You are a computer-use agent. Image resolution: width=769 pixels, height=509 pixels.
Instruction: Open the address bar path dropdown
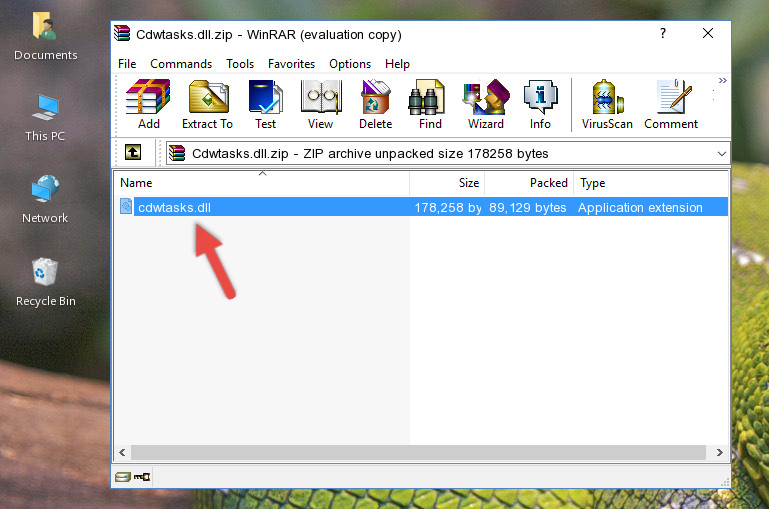pyautogui.click(x=721, y=153)
